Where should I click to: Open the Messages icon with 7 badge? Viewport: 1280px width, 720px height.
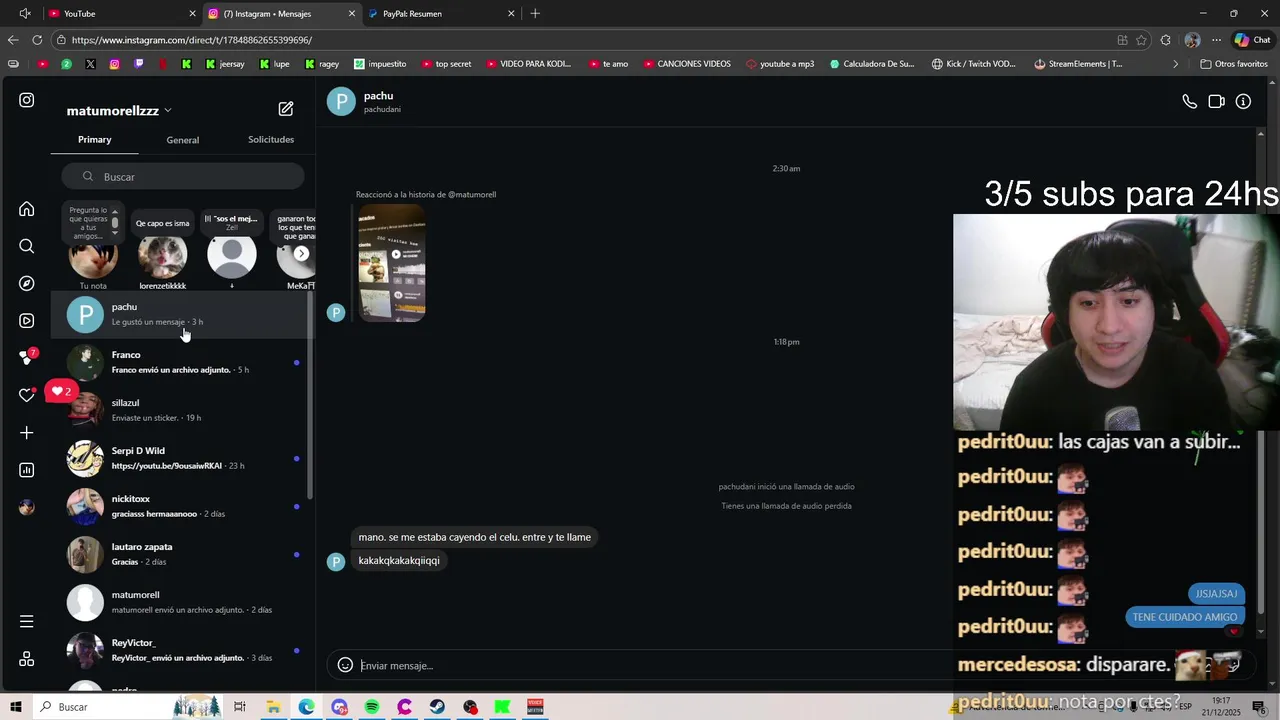(x=28, y=357)
